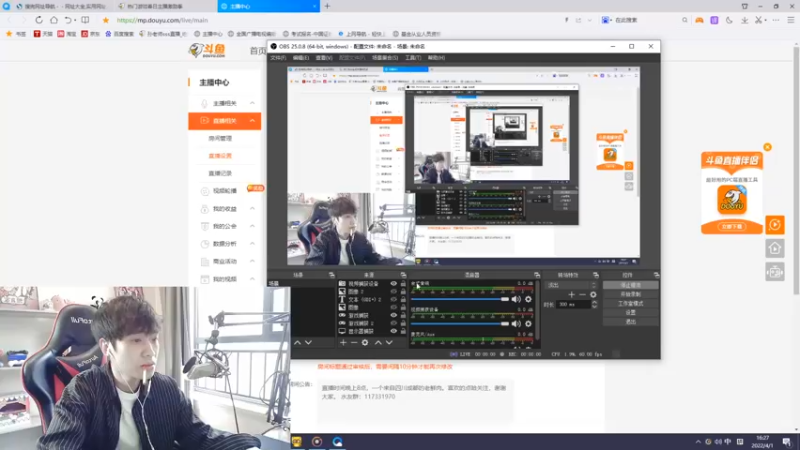The image size is (800, 450).
Task: Click the 开始录制 start recording button in OBS
Action: [x=631, y=294]
